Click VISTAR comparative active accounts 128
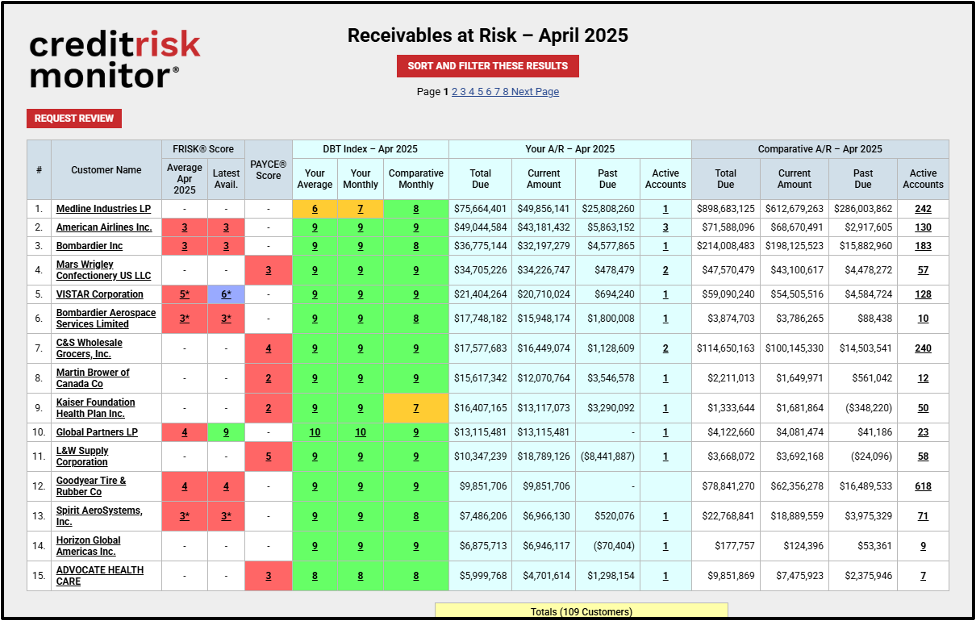976x620 pixels. pos(923,294)
